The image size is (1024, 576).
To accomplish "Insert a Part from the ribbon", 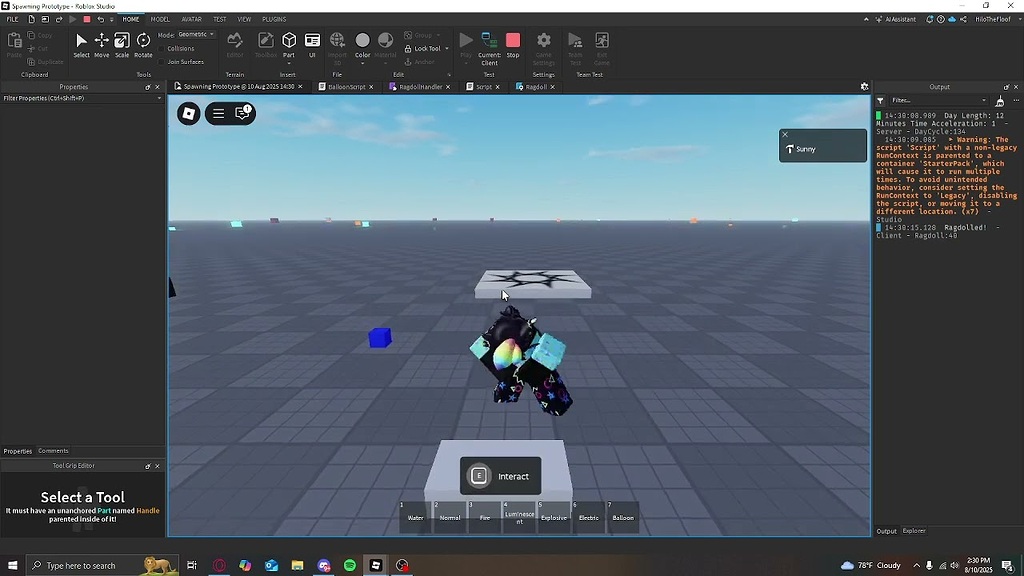I will click(289, 42).
